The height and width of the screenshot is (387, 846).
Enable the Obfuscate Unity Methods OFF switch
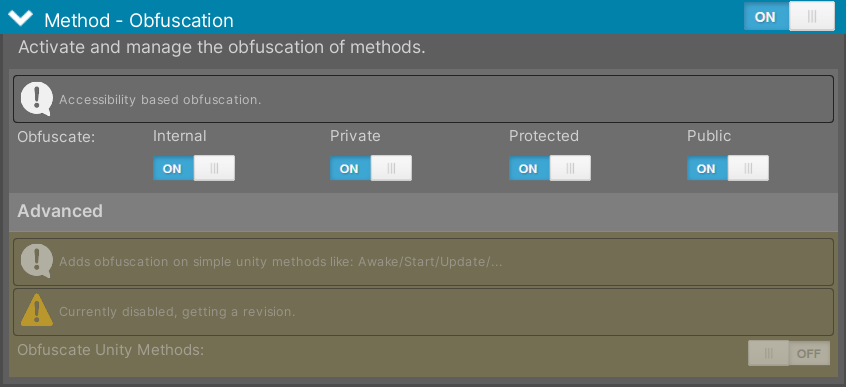pyautogui.click(x=789, y=353)
